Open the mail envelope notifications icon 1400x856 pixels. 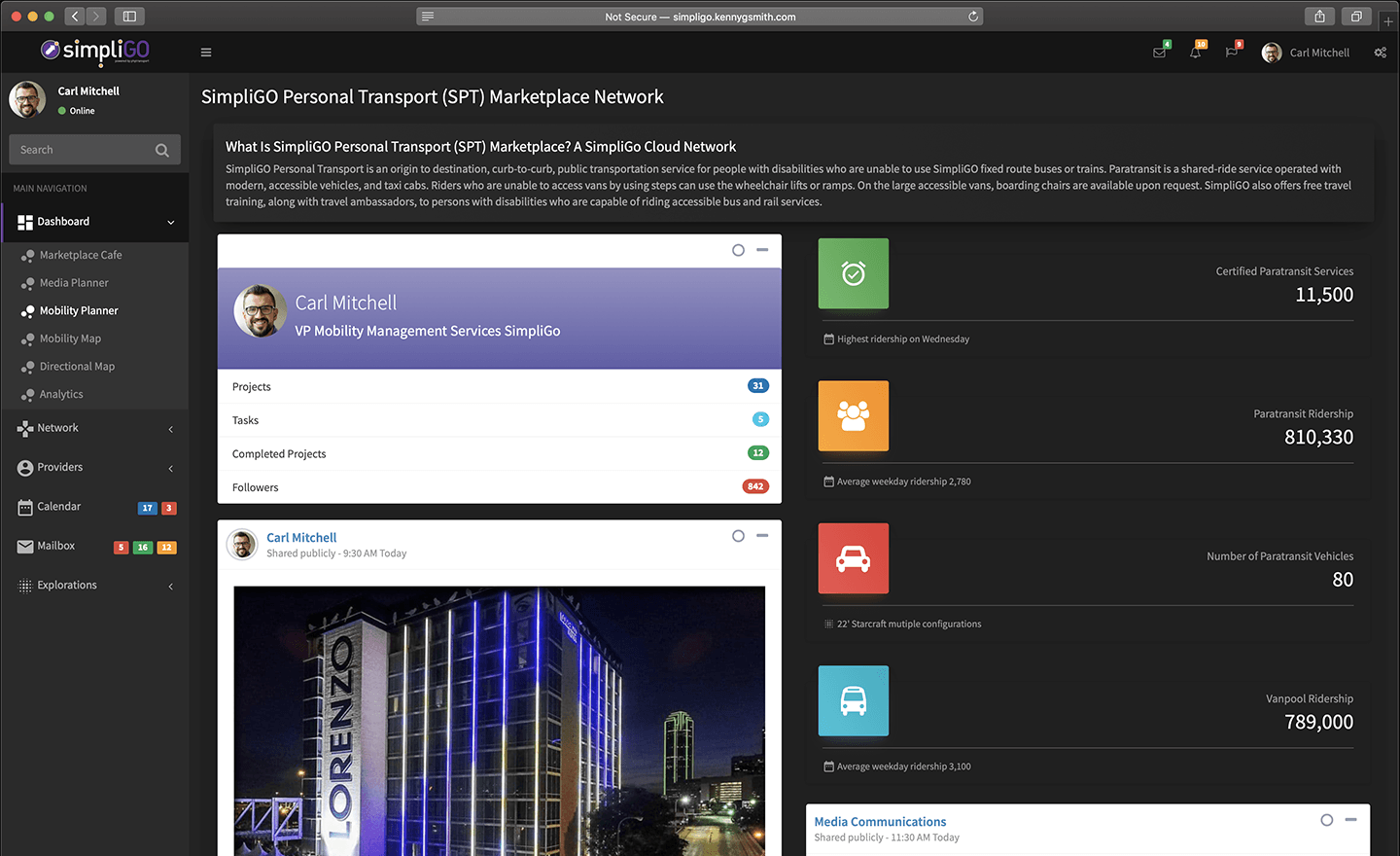tap(1160, 53)
